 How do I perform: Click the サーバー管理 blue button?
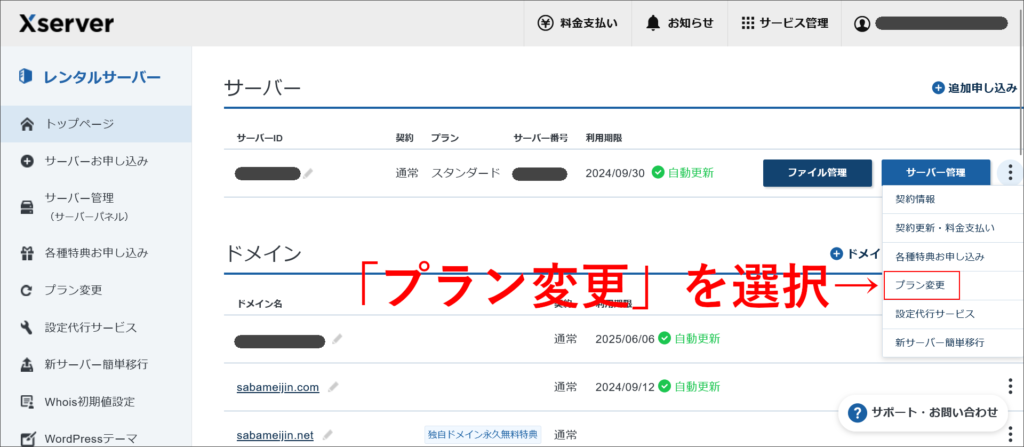pyautogui.click(x=935, y=173)
